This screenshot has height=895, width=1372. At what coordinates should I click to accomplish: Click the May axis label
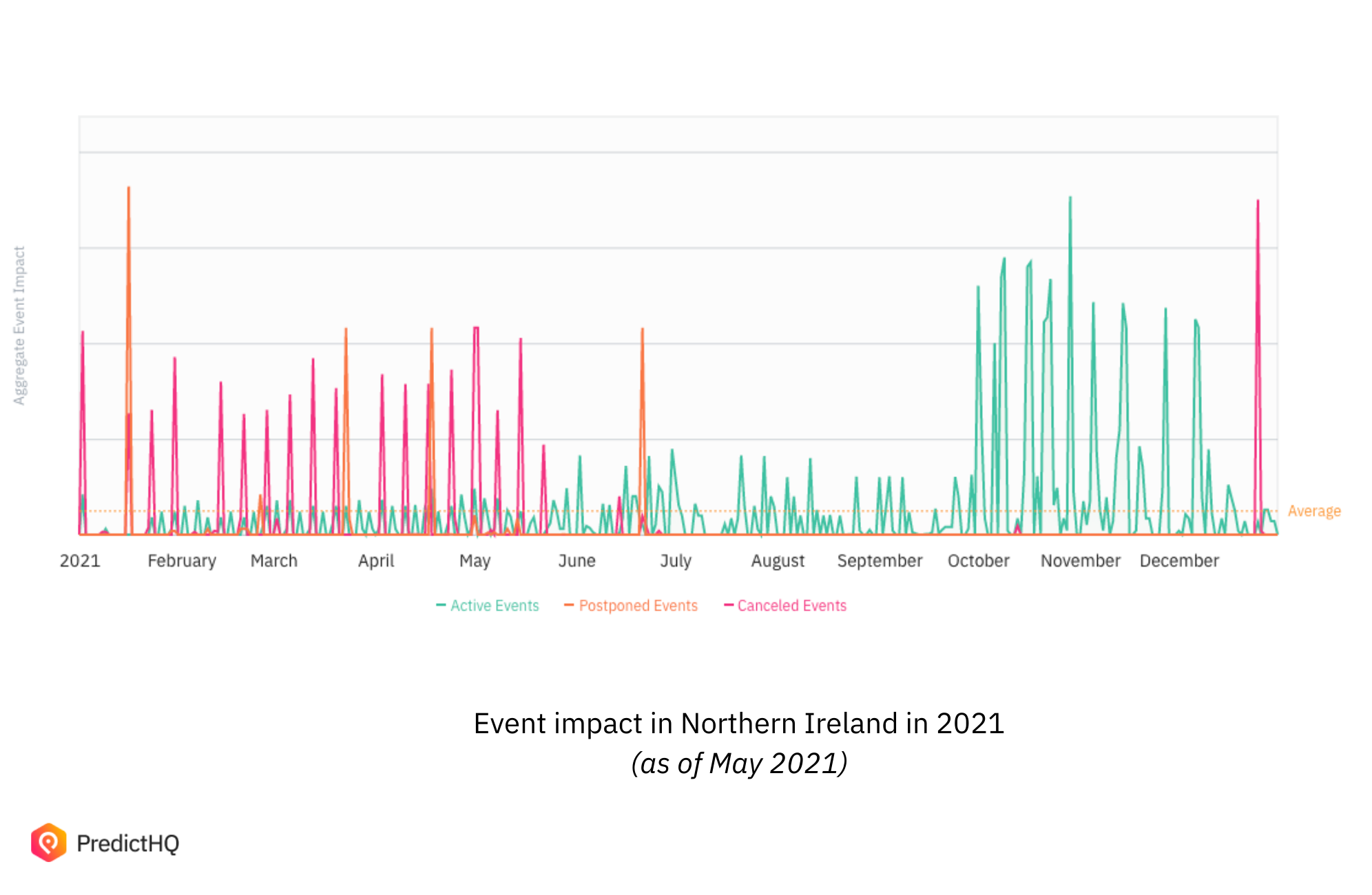pos(475,561)
